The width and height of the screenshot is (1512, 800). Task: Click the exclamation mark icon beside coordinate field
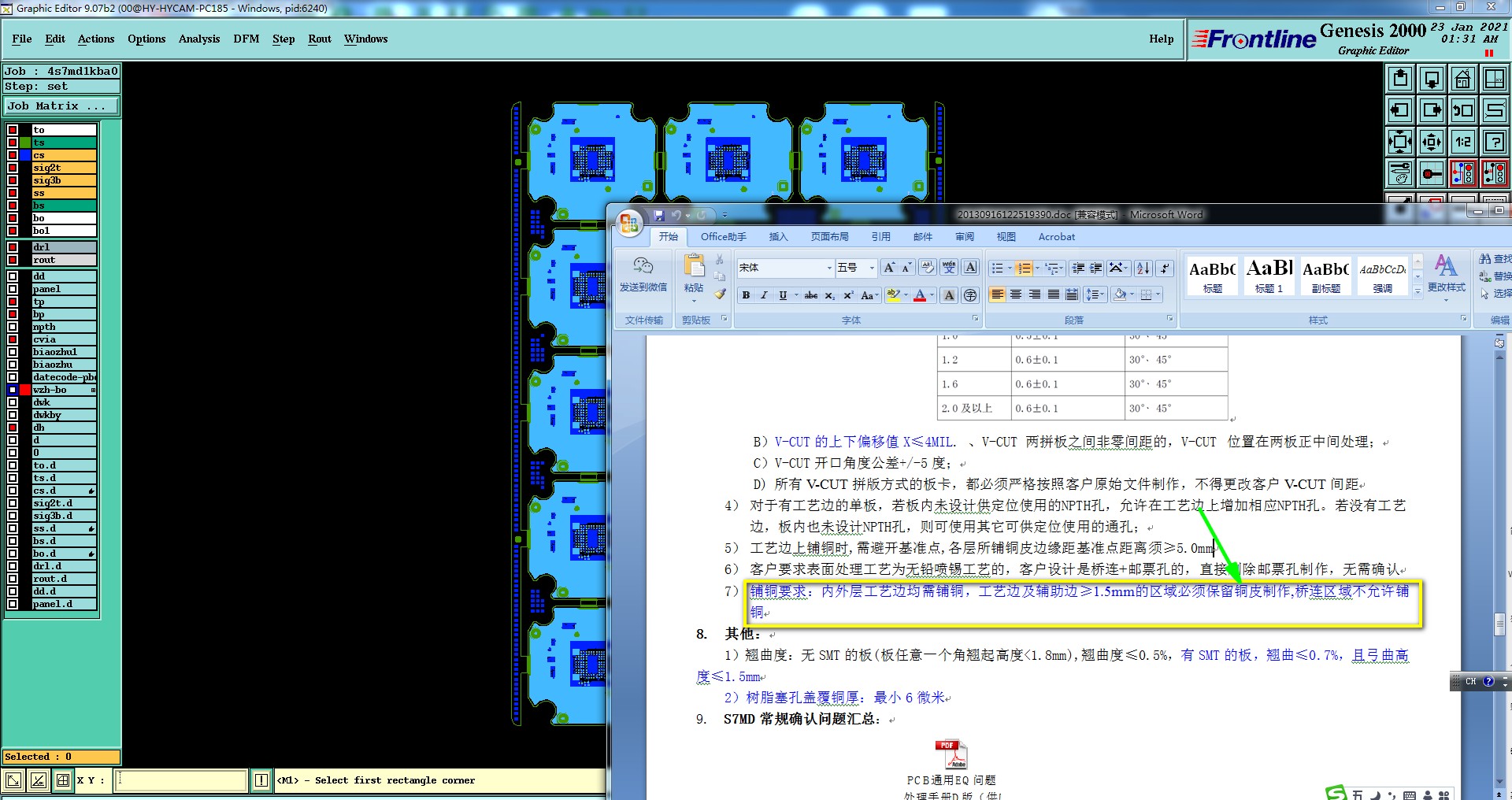[261, 780]
